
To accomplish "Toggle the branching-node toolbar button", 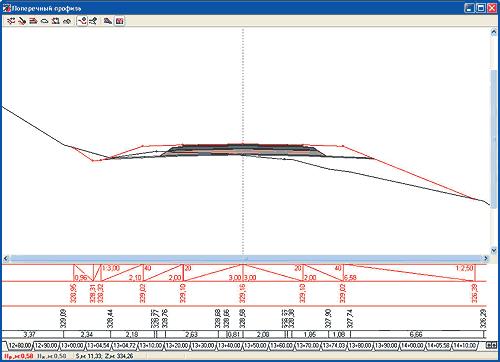I will click(93, 21).
